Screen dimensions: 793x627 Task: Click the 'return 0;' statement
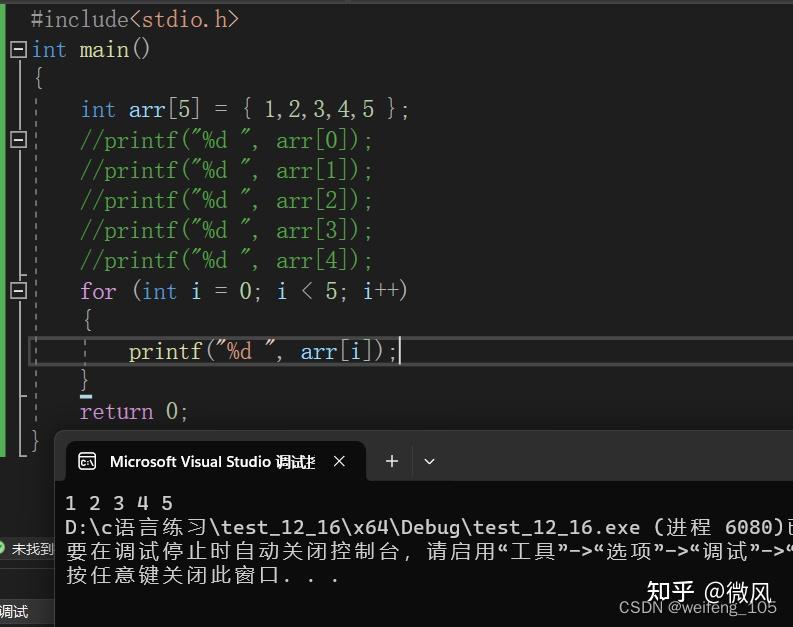coord(134,411)
